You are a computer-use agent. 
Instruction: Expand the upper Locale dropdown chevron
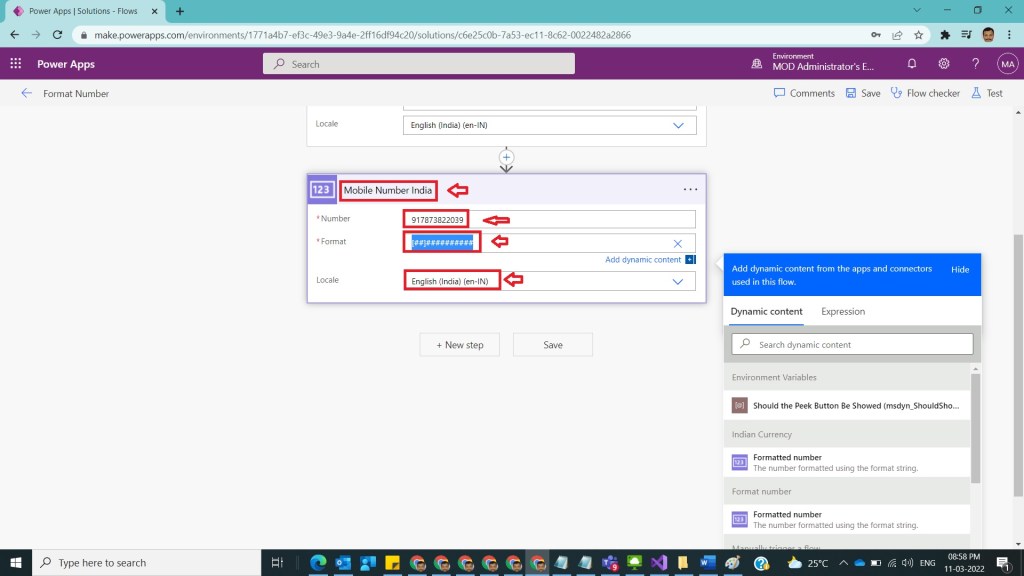(677, 125)
